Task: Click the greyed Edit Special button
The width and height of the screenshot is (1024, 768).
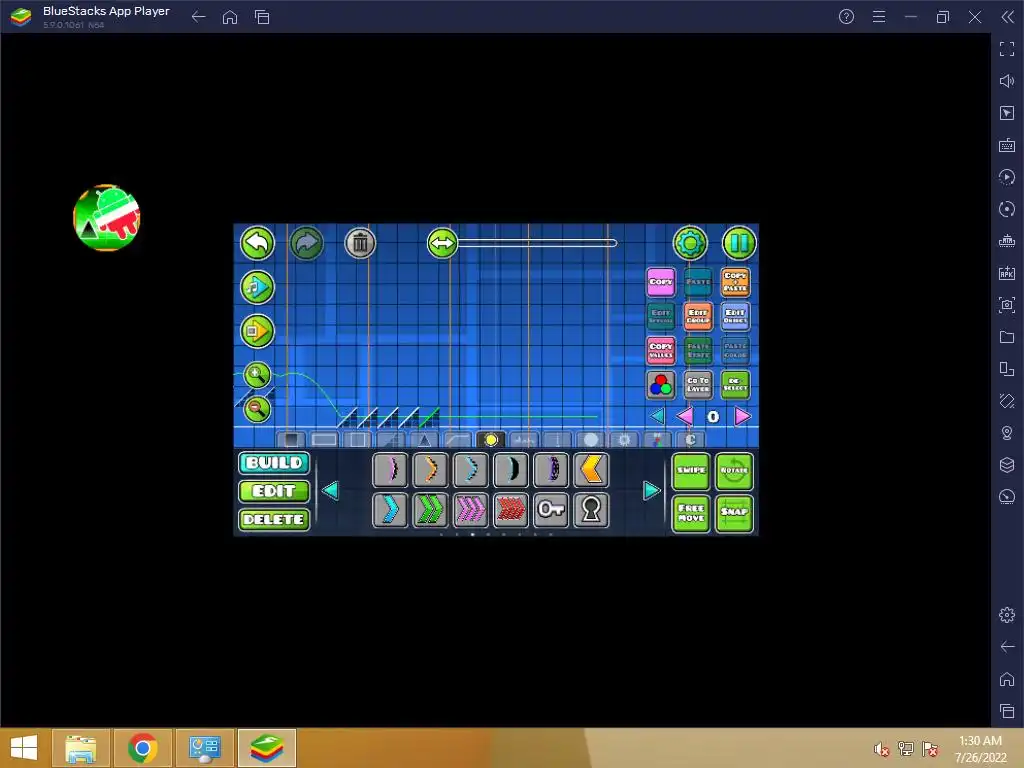Action: tap(661, 316)
